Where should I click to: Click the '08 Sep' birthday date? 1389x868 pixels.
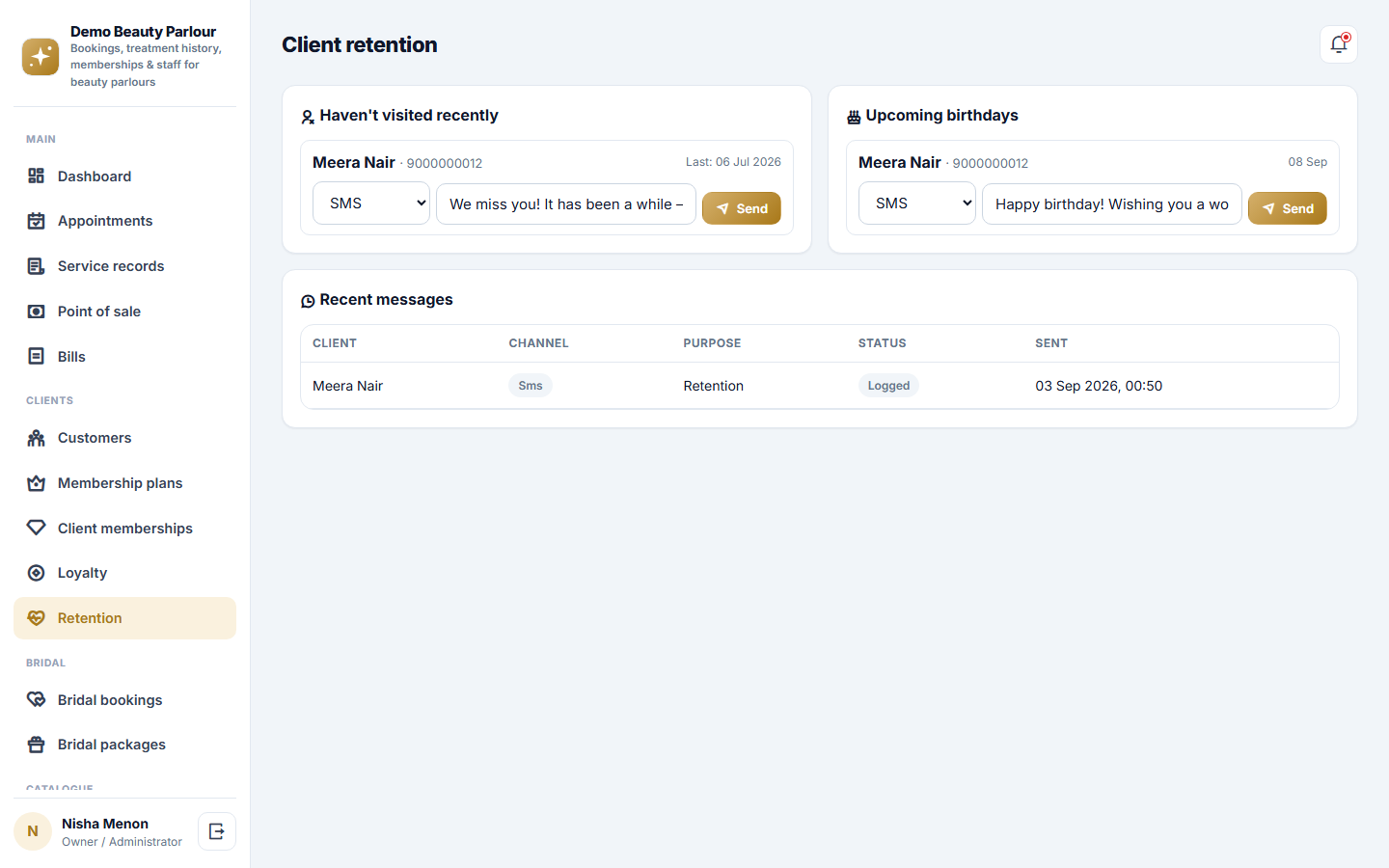(x=1308, y=162)
